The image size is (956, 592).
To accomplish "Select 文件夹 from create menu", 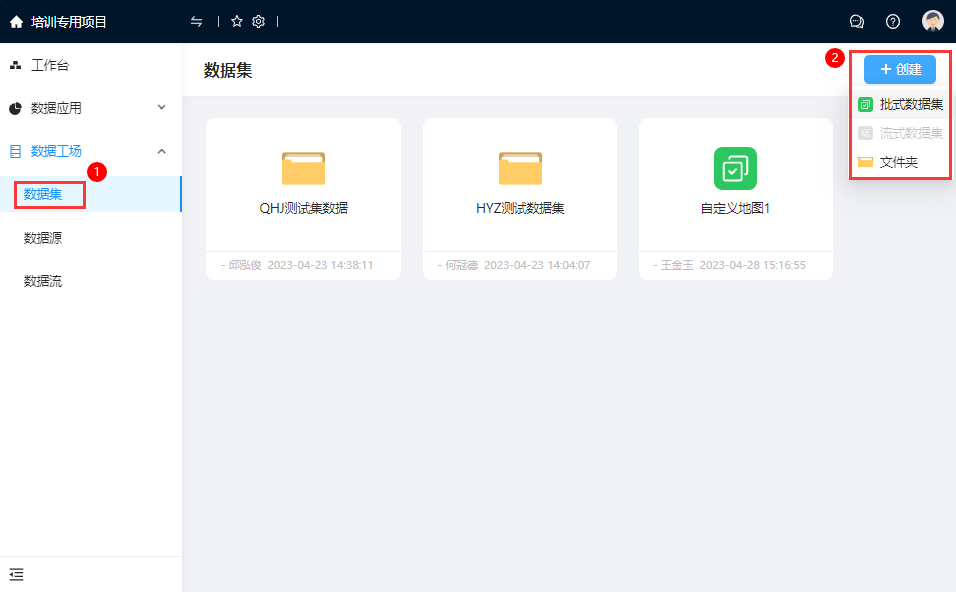I will [898, 162].
